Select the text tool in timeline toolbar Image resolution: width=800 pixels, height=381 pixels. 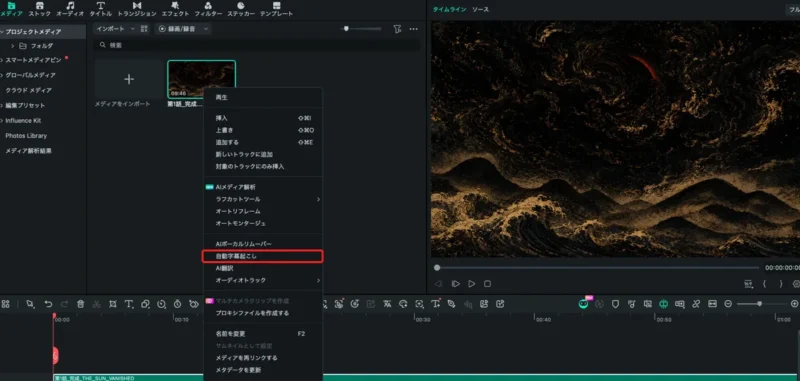(129, 304)
